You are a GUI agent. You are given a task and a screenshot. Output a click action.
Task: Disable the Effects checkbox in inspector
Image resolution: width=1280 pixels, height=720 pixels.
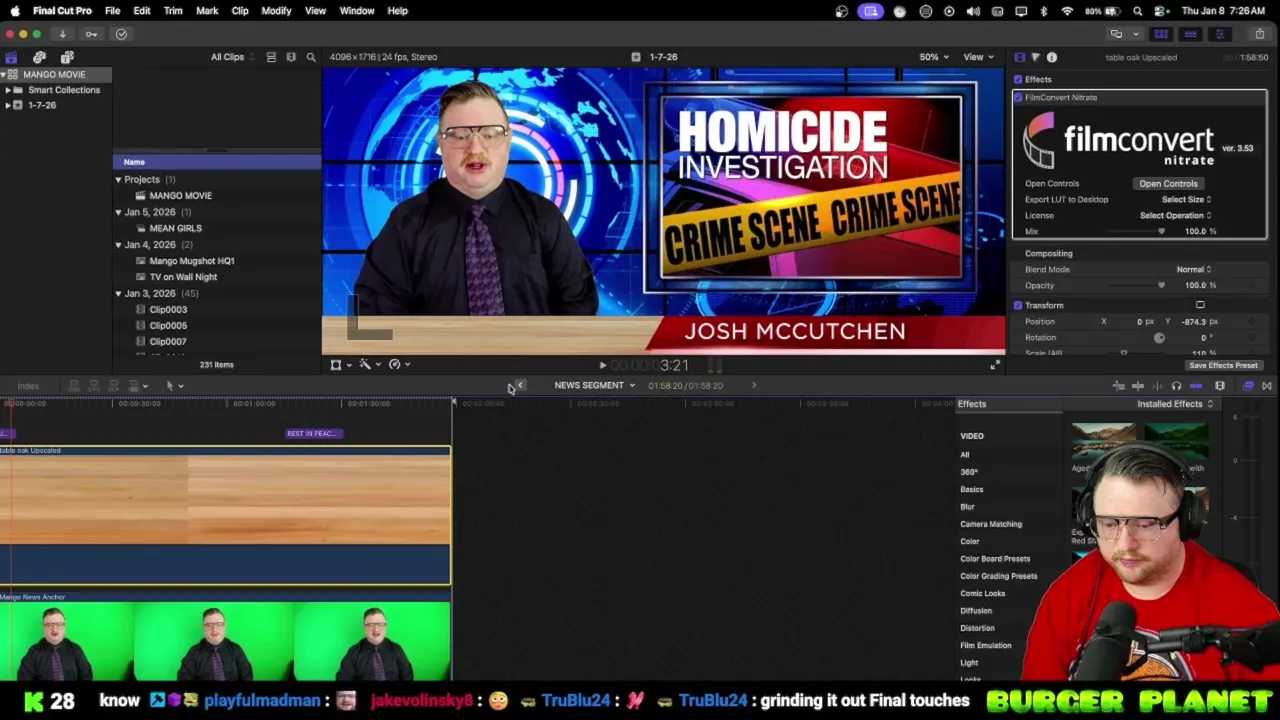click(1018, 80)
